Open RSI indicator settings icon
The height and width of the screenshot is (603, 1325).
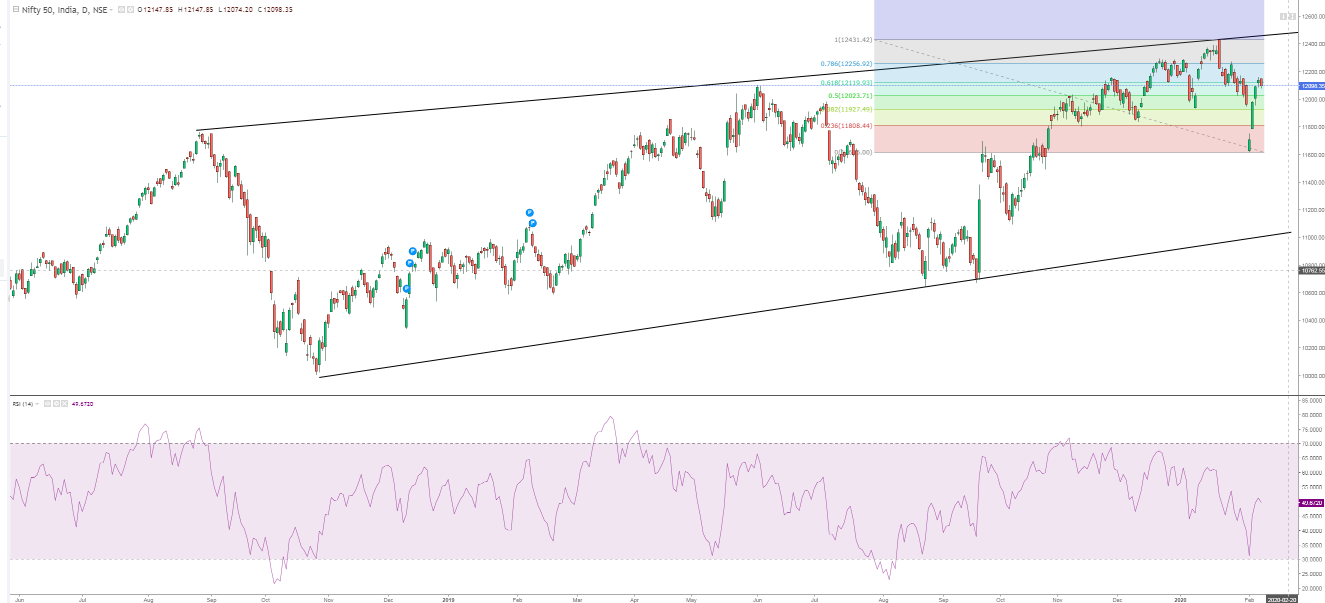(x=56, y=404)
